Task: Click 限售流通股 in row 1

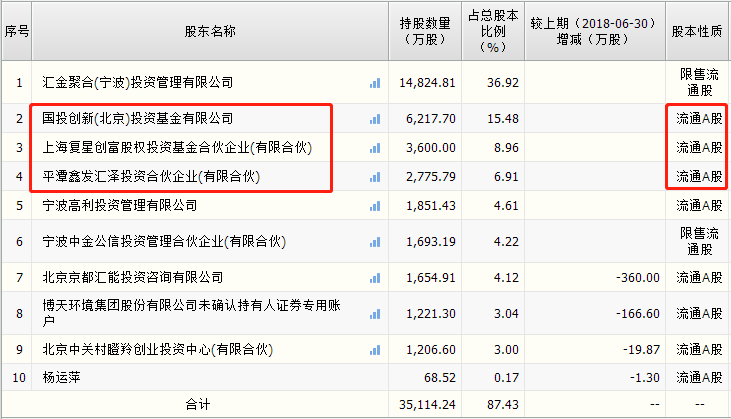Action: pos(699,82)
